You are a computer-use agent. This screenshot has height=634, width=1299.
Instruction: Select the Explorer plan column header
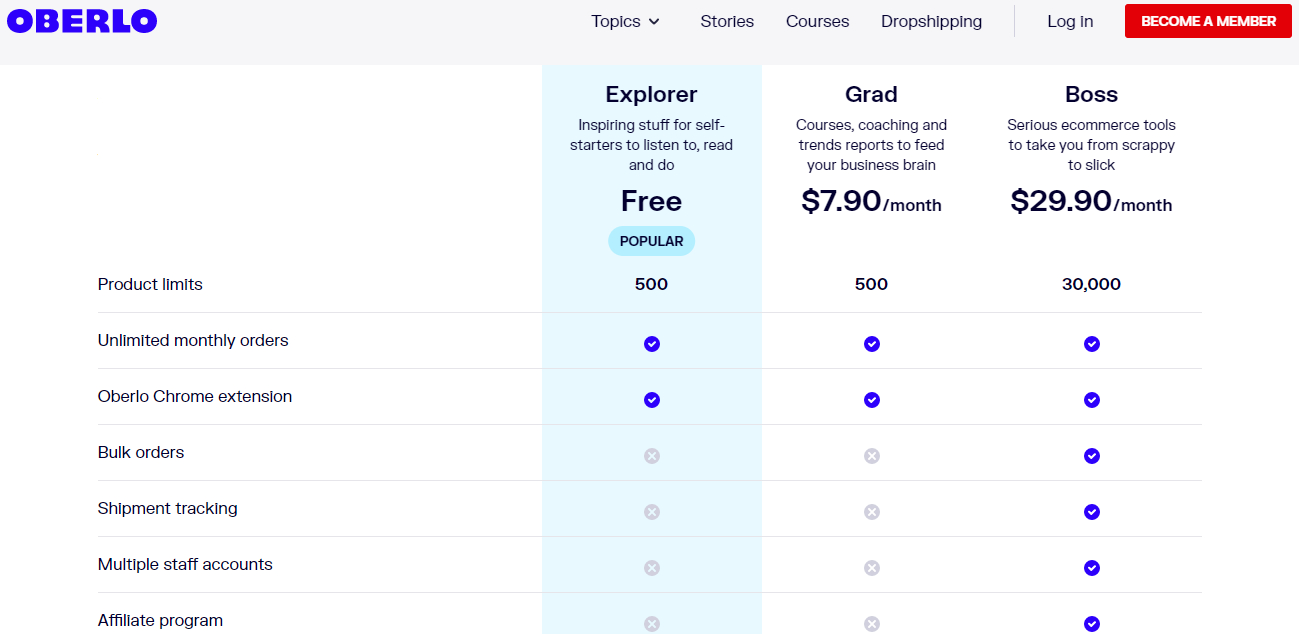651,94
